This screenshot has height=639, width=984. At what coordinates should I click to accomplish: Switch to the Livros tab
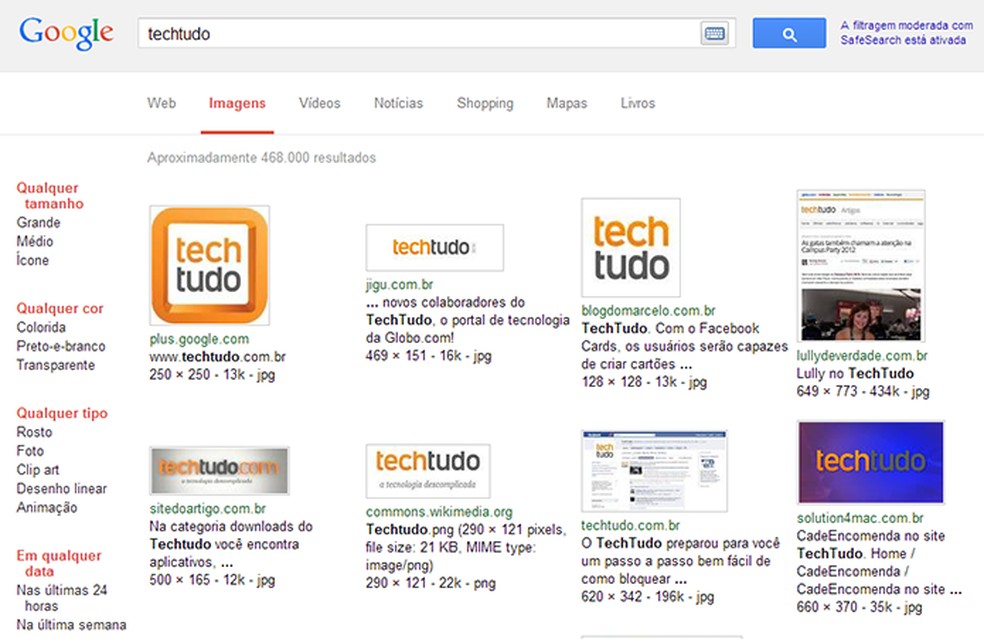coord(637,102)
